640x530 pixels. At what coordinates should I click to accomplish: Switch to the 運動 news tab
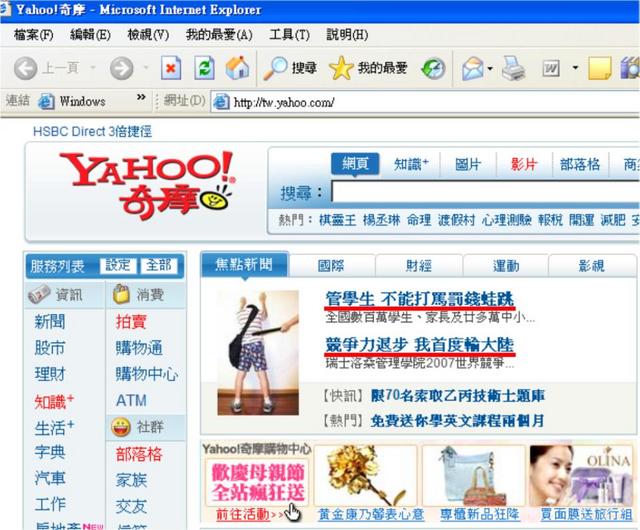coord(506,266)
